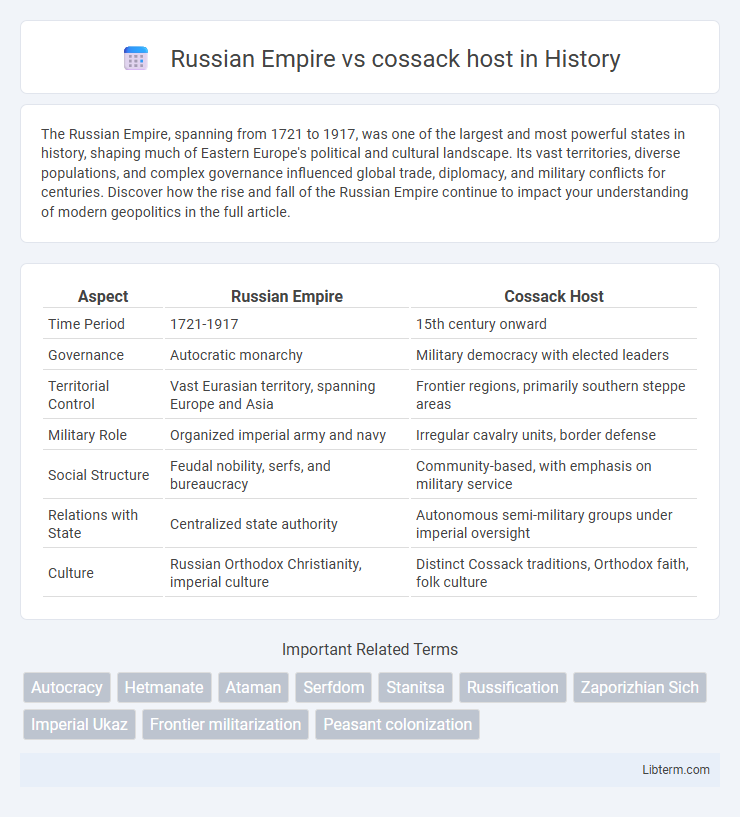Screen dimensions: 740x817
Task: Click the calendar icon beside the title
Action: click(x=135, y=58)
